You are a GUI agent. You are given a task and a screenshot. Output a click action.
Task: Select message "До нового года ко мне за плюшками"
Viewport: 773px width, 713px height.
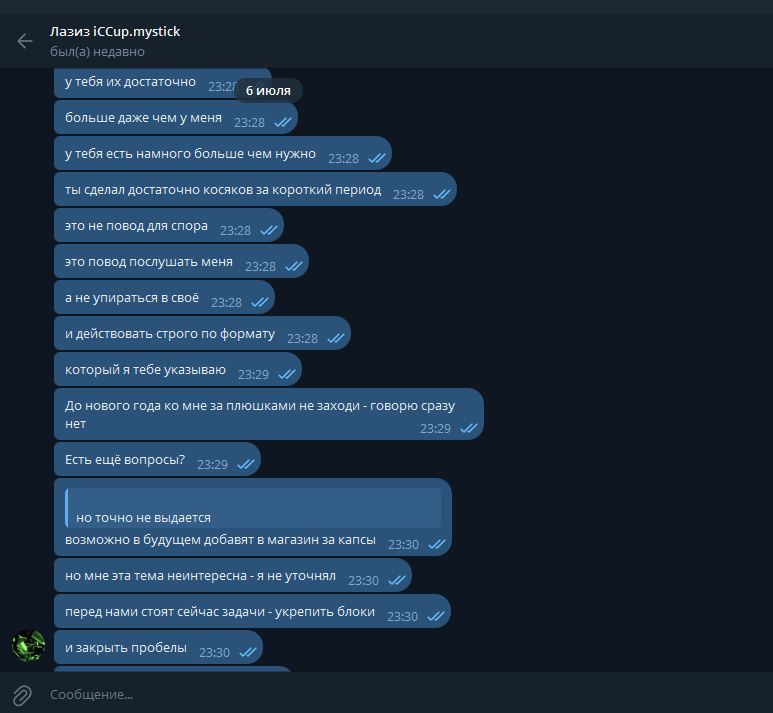(269, 414)
